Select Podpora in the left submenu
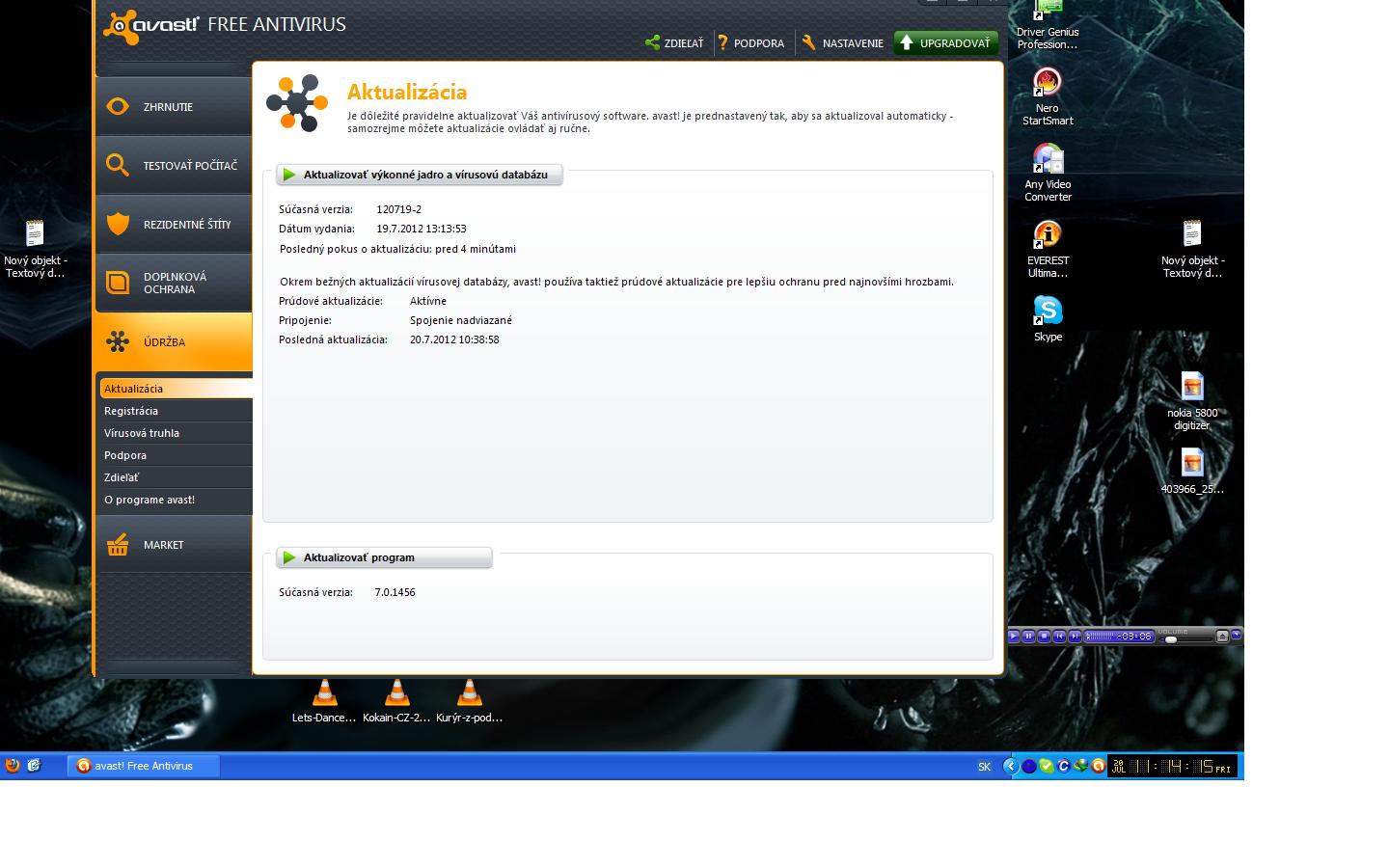Screen dimensions: 1389x868 [177, 455]
